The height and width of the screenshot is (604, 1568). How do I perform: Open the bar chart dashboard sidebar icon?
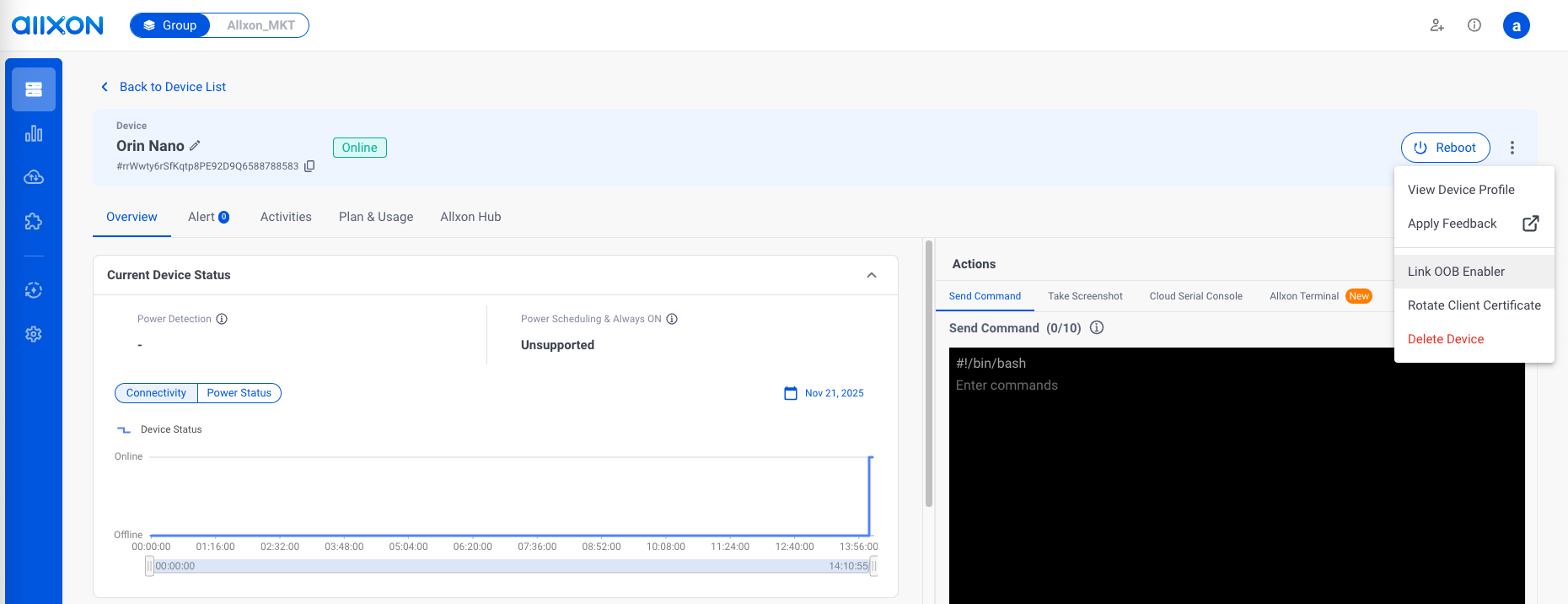point(34,134)
